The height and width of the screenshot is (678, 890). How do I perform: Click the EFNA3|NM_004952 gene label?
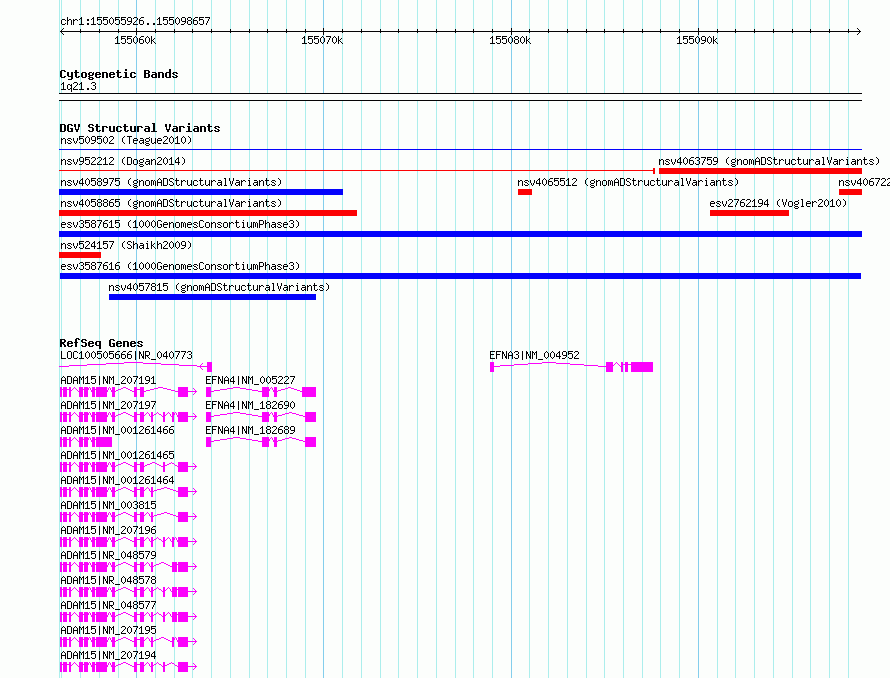coord(534,355)
